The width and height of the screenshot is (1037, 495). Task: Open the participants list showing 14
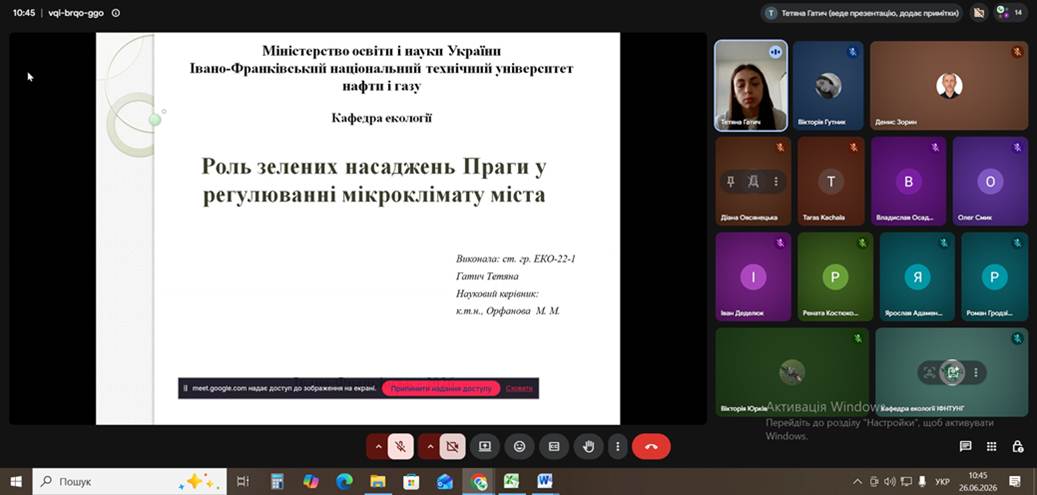point(1011,13)
